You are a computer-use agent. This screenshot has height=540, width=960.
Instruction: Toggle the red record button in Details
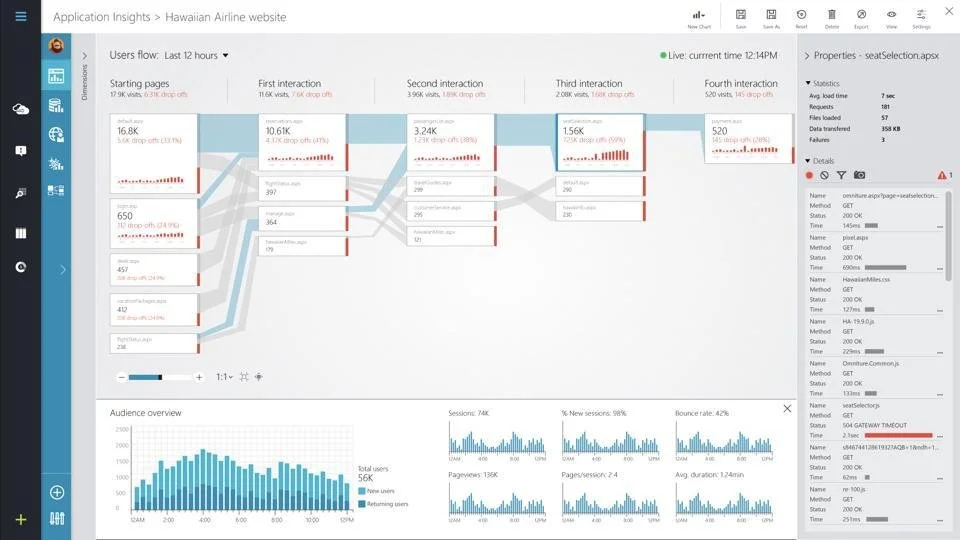click(809, 175)
